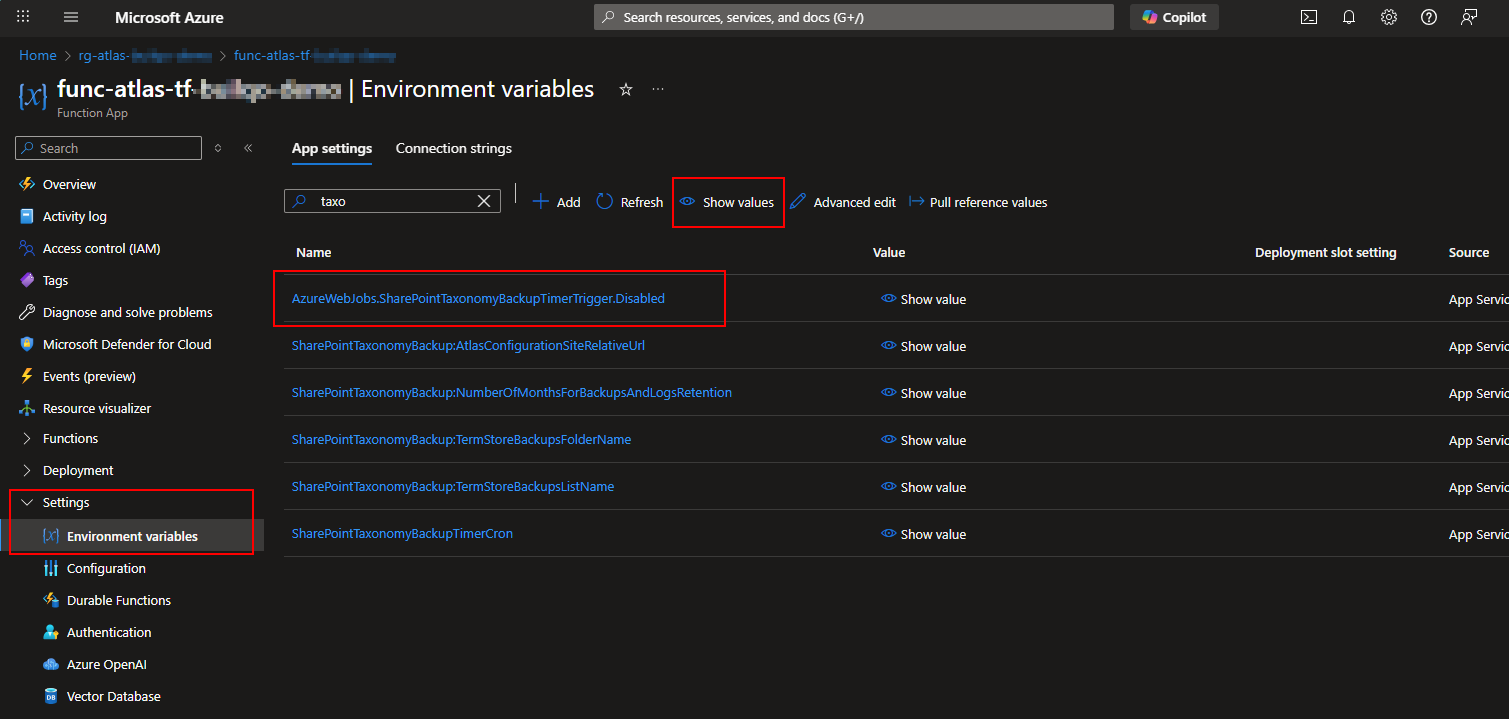Open Cloud Shell from top bar
The width and height of the screenshot is (1509, 719).
[x=1308, y=17]
